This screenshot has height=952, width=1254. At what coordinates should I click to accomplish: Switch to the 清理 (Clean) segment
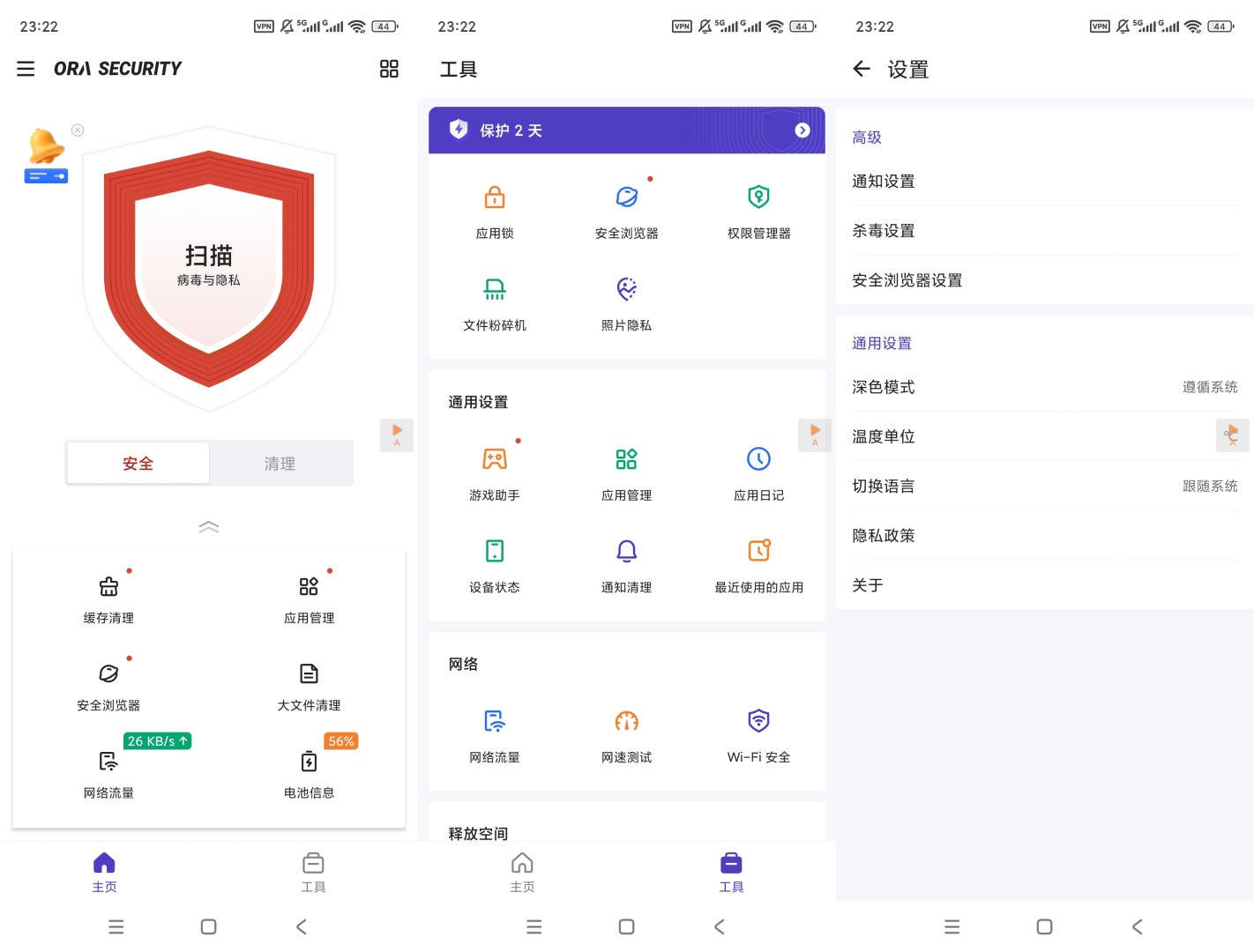[x=280, y=464]
